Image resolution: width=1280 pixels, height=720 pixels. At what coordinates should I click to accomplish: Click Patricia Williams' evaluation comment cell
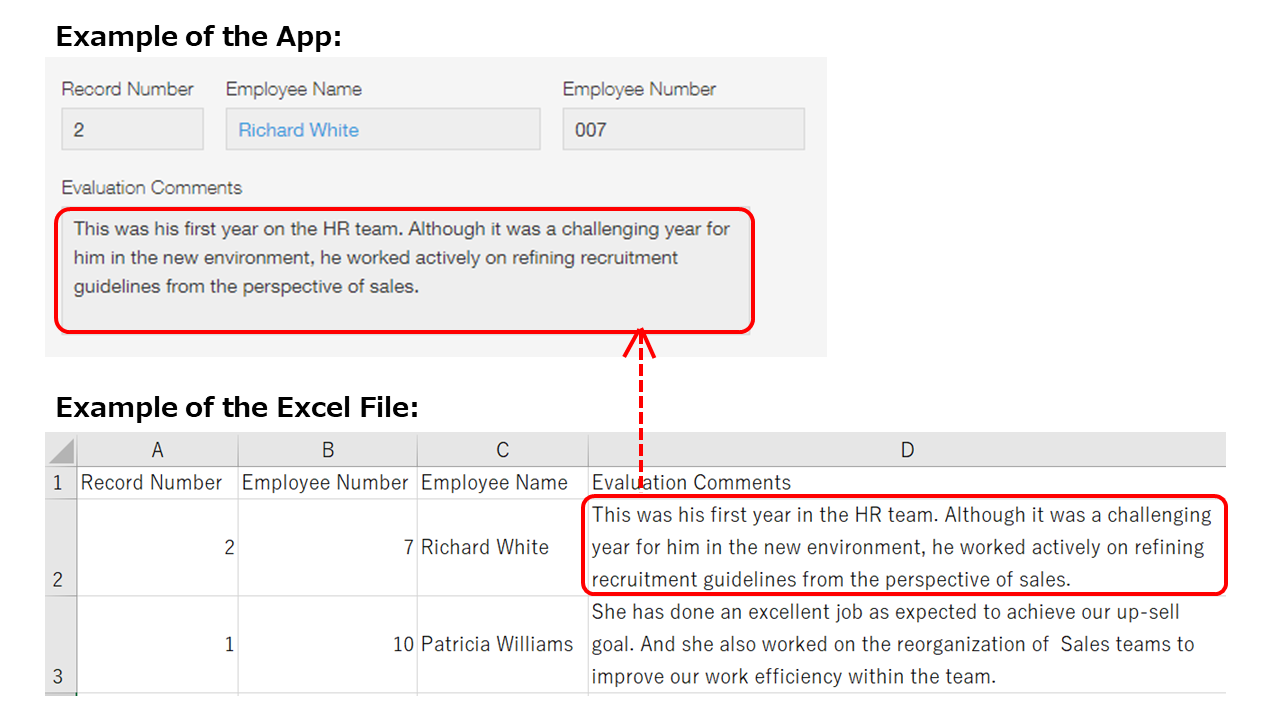(906, 645)
